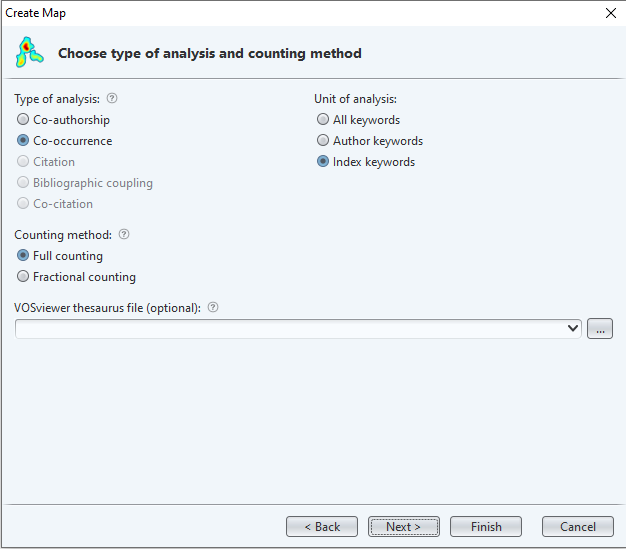Proceed with the Next button
626x549 pixels.
pyautogui.click(x=404, y=527)
